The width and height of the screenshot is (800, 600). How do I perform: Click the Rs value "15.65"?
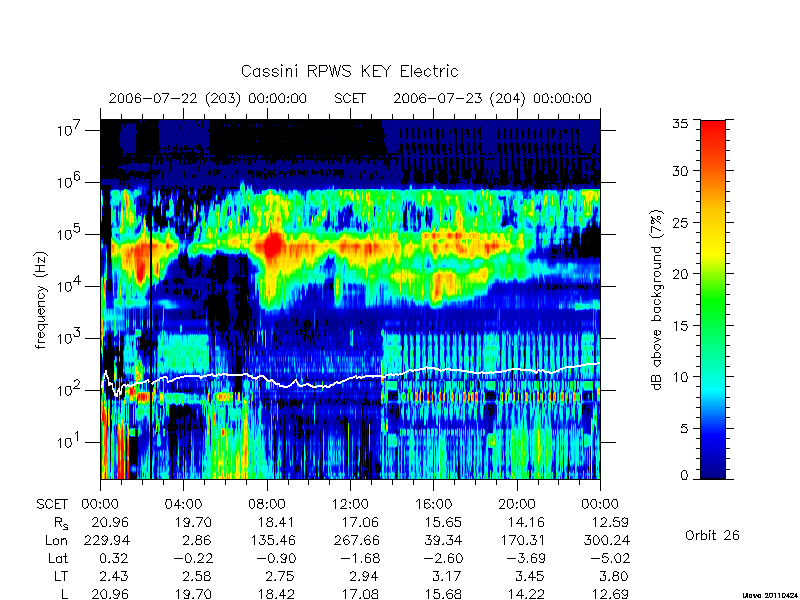coord(444,522)
